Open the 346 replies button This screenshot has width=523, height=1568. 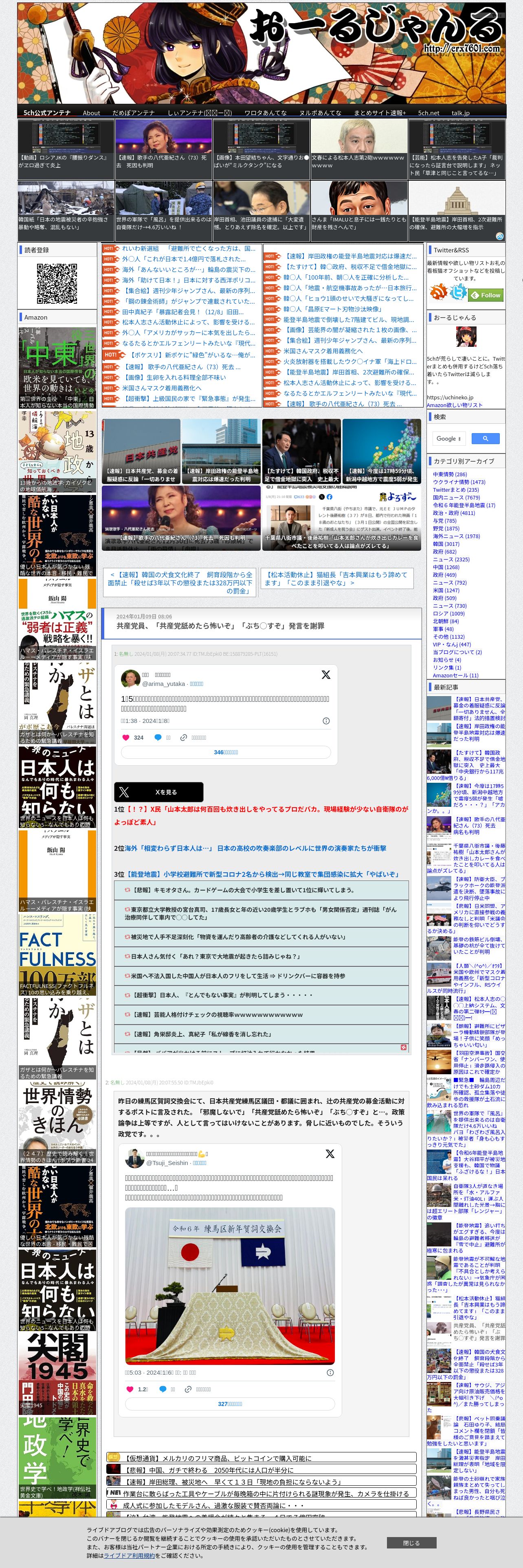point(226,752)
